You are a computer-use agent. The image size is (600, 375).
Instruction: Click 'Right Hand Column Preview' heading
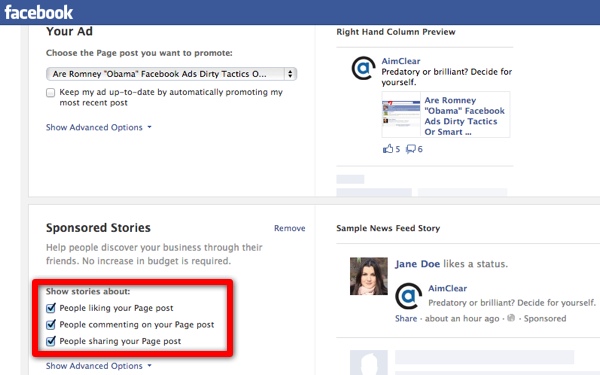coord(396,32)
